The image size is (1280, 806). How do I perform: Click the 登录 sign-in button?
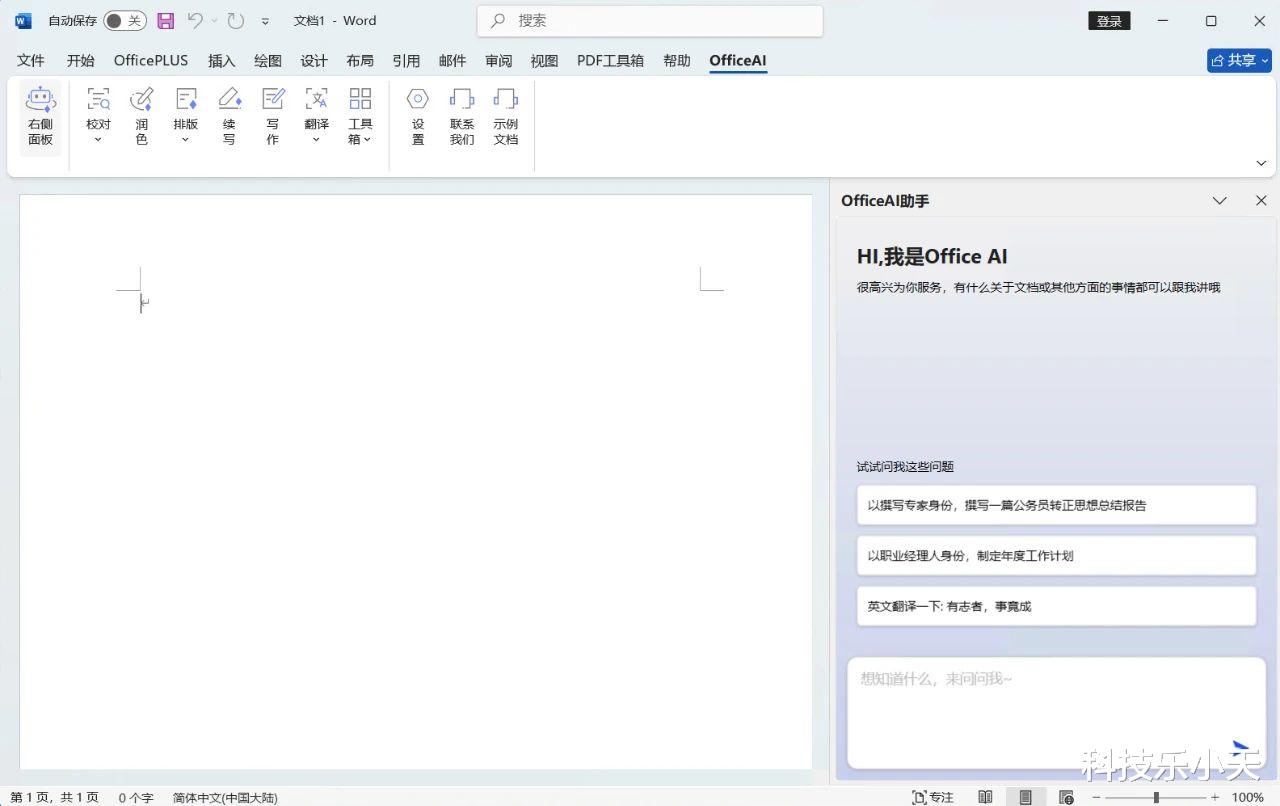(1109, 21)
